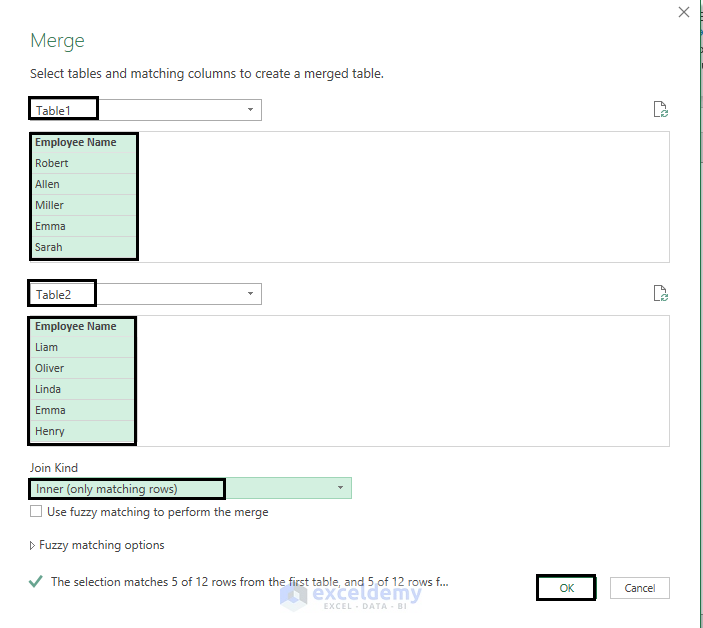Select Employee Name column header in first table
Screen dimensions: 703x628
(76, 143)
